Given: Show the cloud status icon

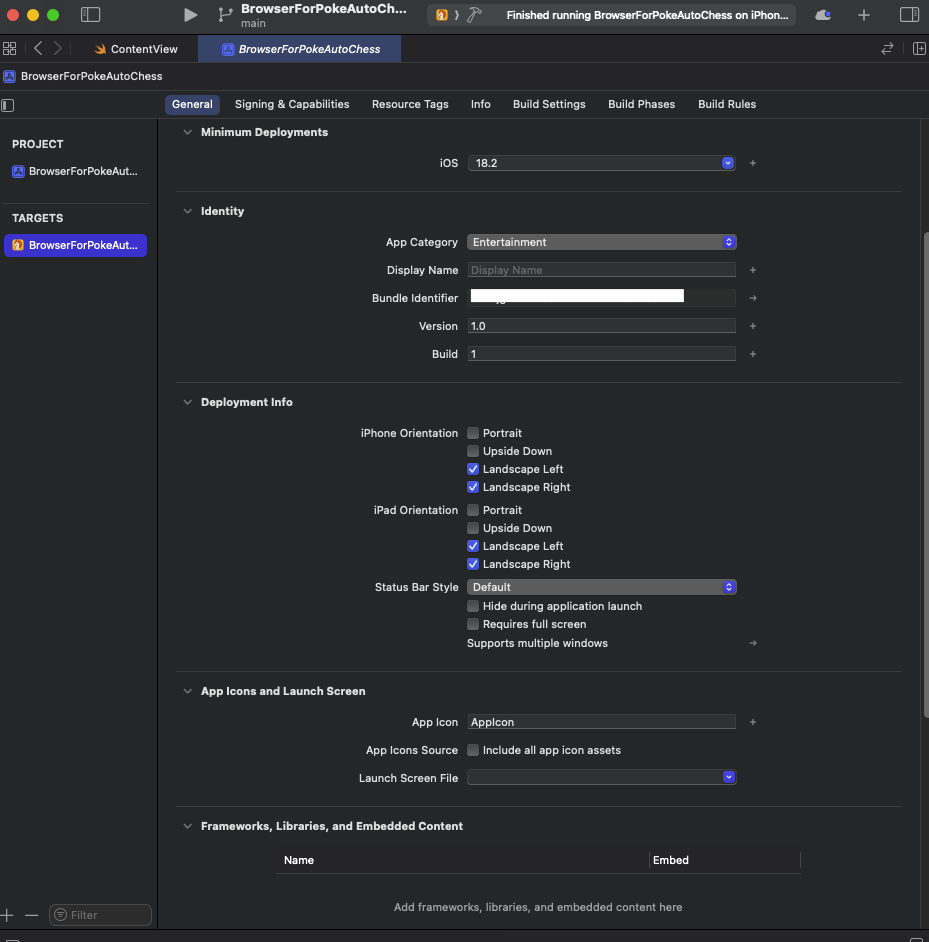Looking at the screenshot, I should 823,15.
